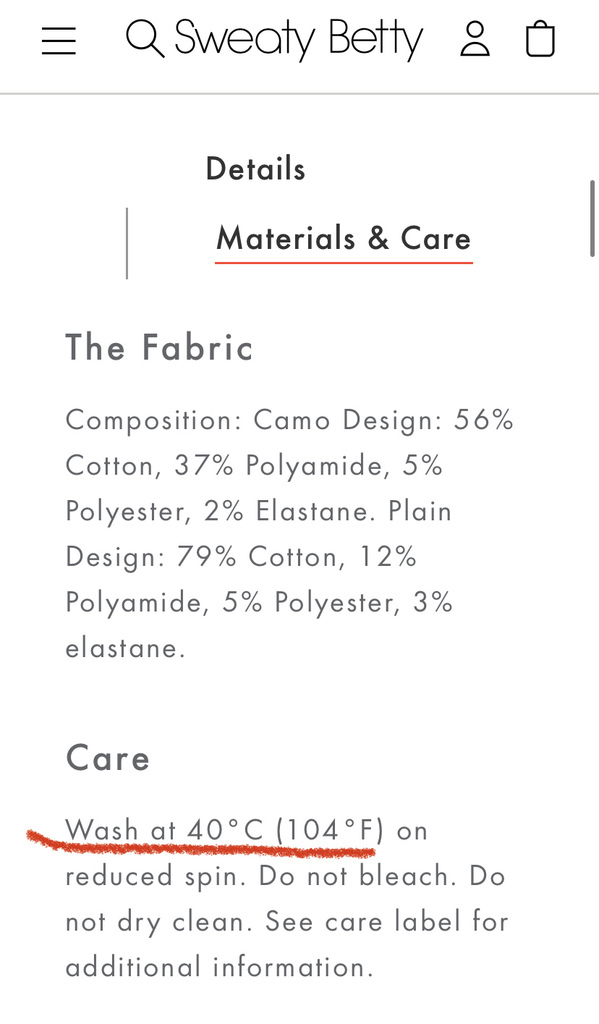Select the Materials & Care tab

[x=344, y=238]
